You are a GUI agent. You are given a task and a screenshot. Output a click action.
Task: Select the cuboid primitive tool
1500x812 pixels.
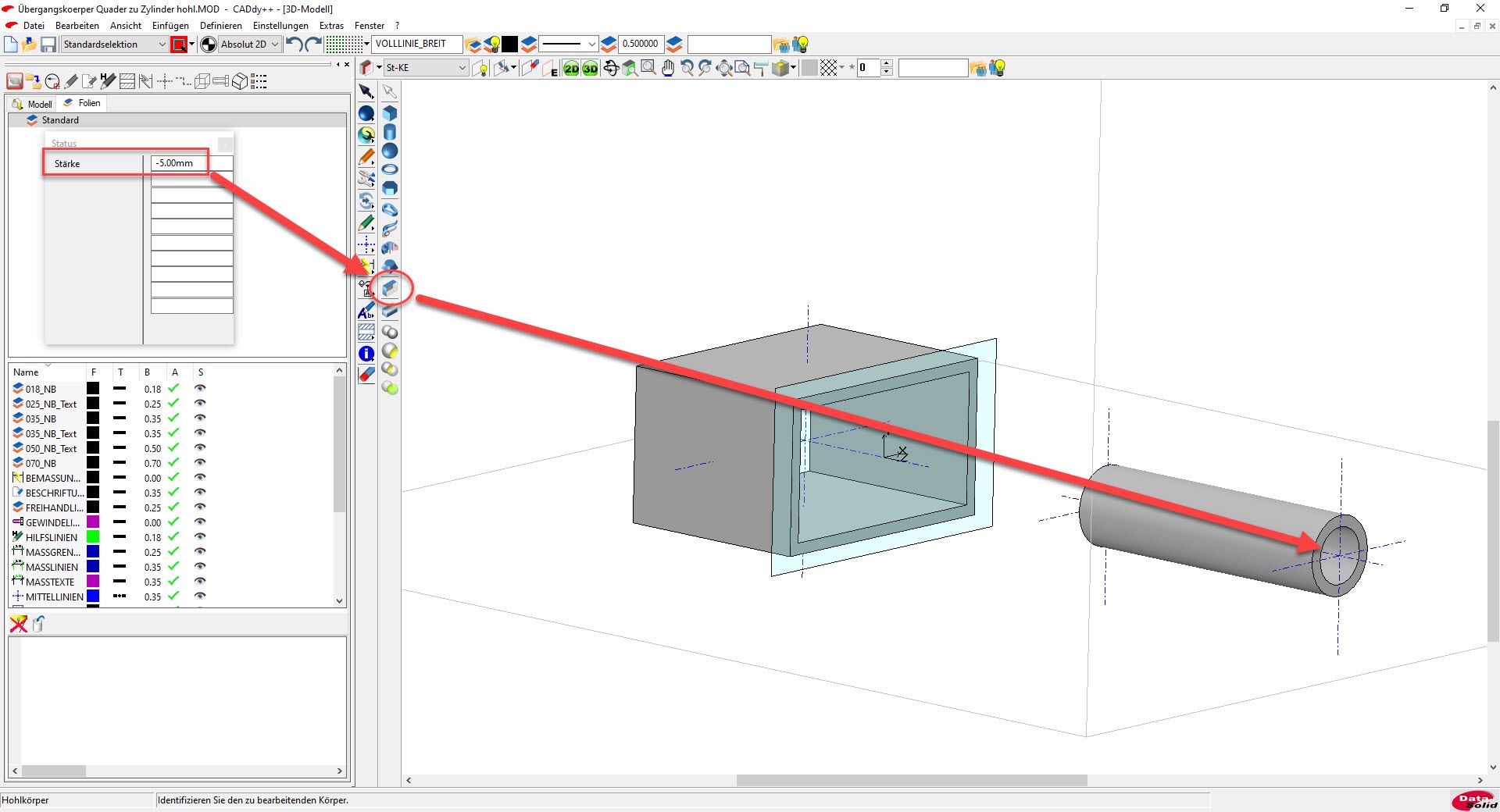point(390,113)
